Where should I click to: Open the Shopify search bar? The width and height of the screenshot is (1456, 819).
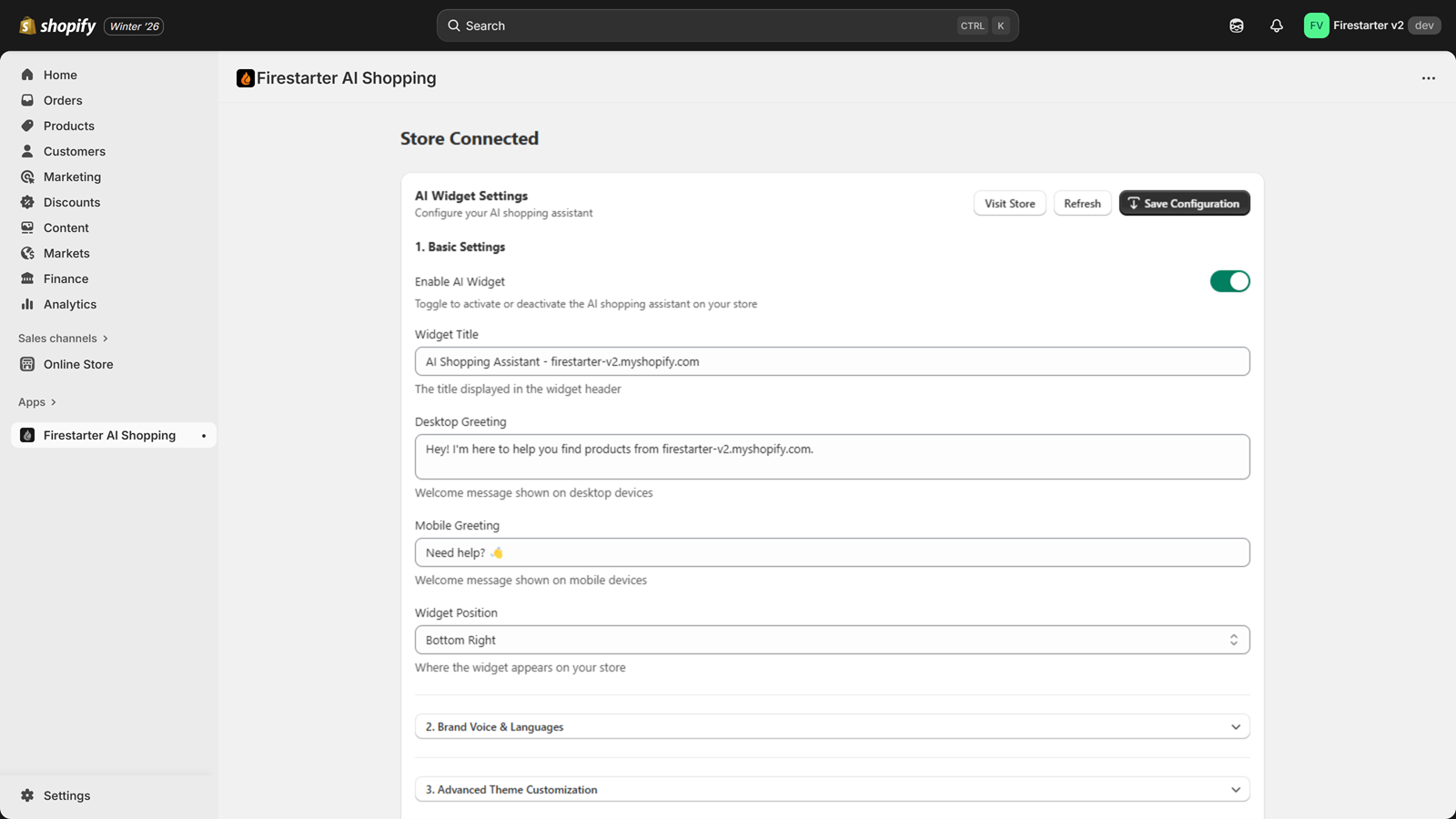tap(726, 25)
